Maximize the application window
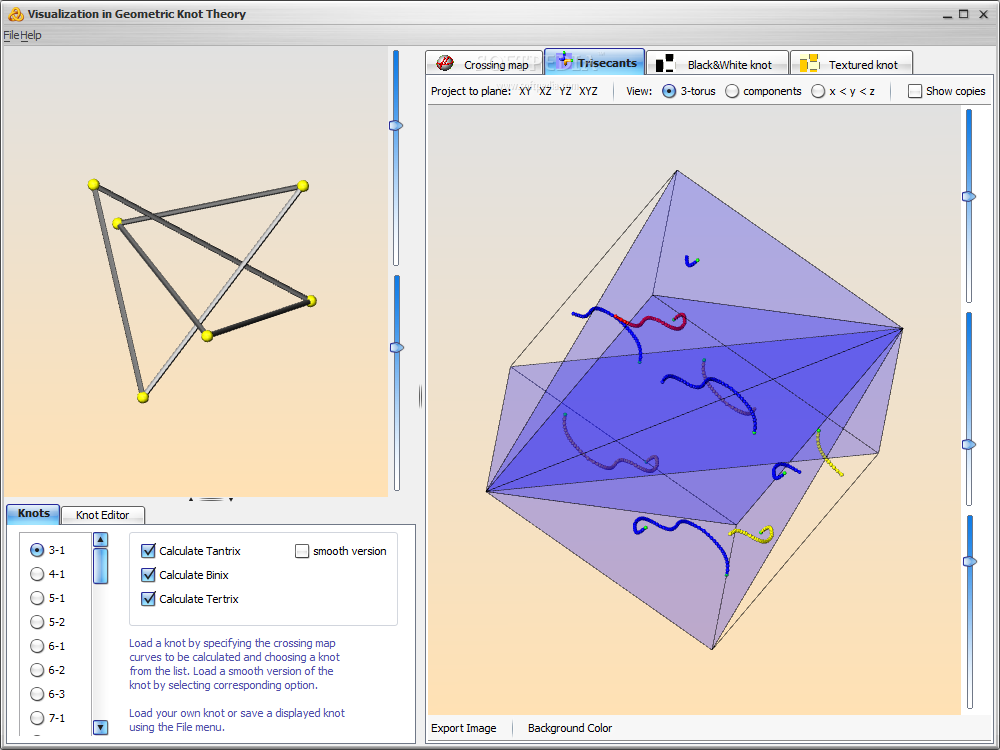Screen dimensions: 1000x750 pos(964,14)
